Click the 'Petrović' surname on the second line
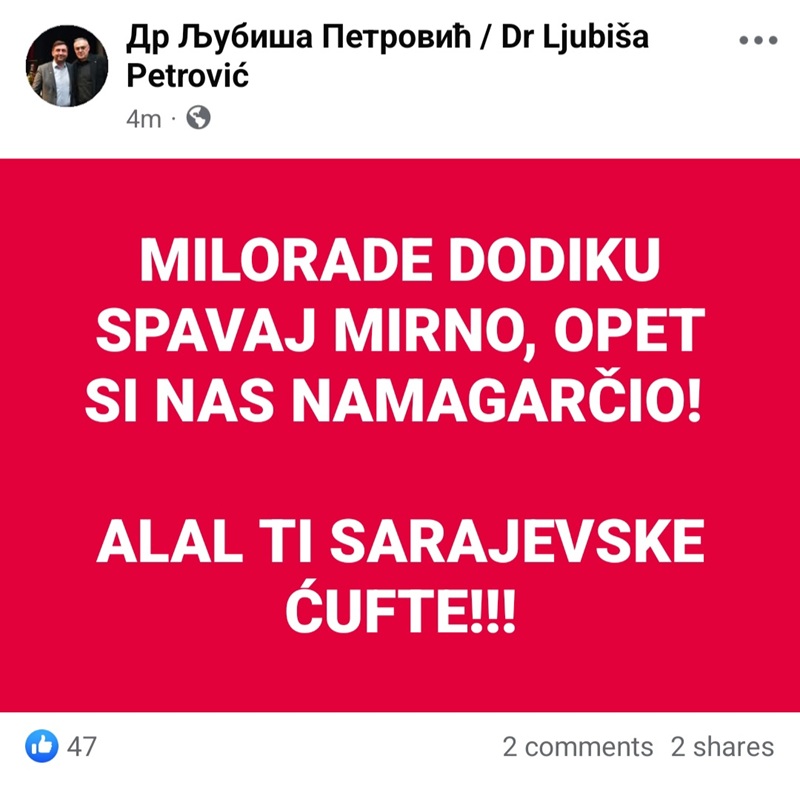This screenshot has height=790, width=800. pyautogui.click(x=188, y=76)
